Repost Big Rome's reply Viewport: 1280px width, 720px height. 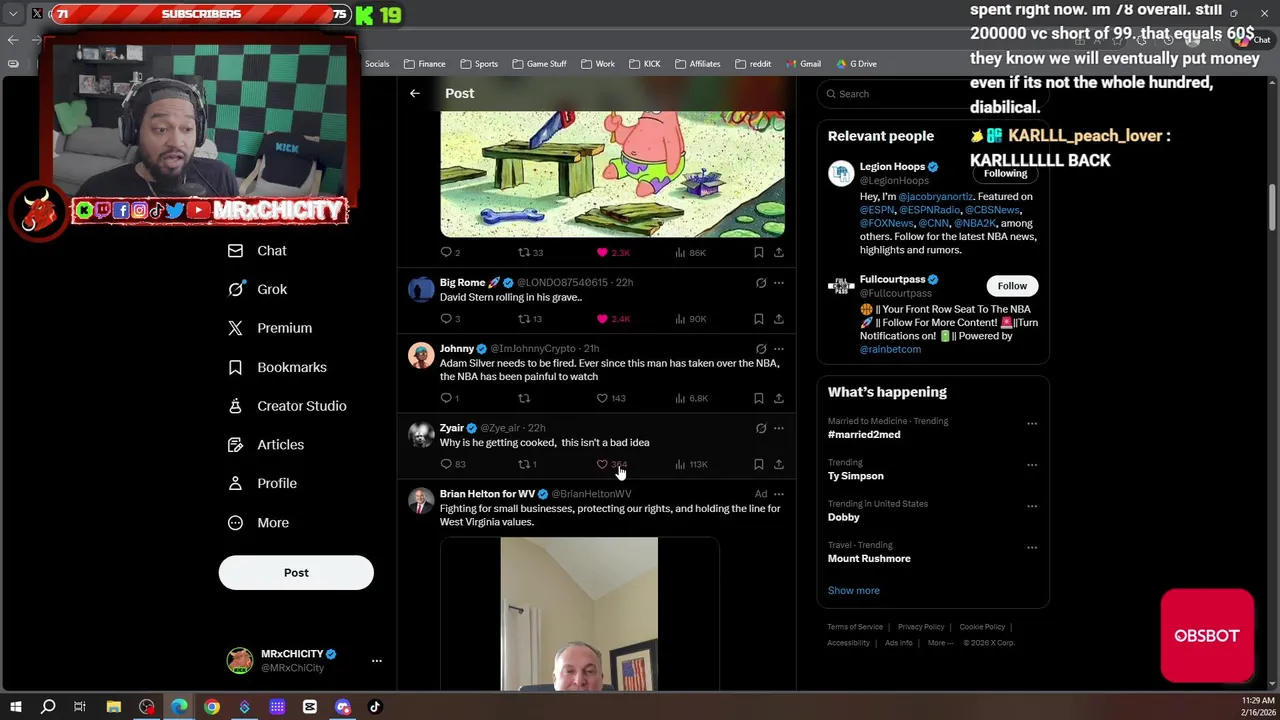coord(524,319)
